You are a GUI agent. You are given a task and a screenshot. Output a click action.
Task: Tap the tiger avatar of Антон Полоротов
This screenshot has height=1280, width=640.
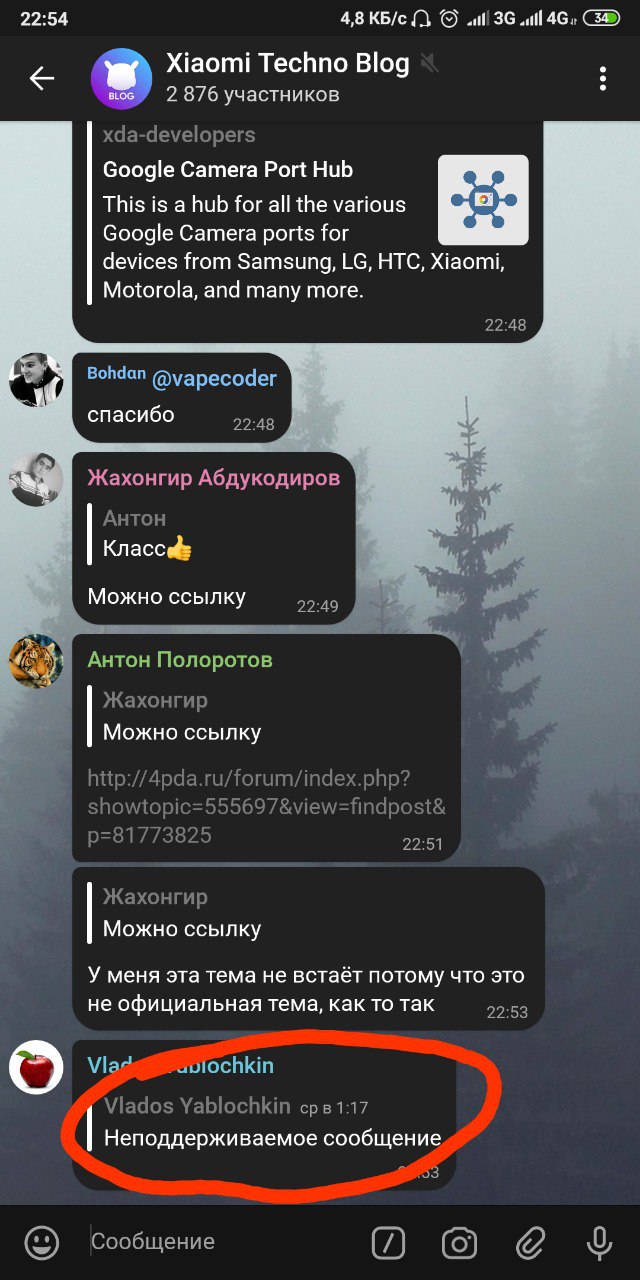point(36,661)
